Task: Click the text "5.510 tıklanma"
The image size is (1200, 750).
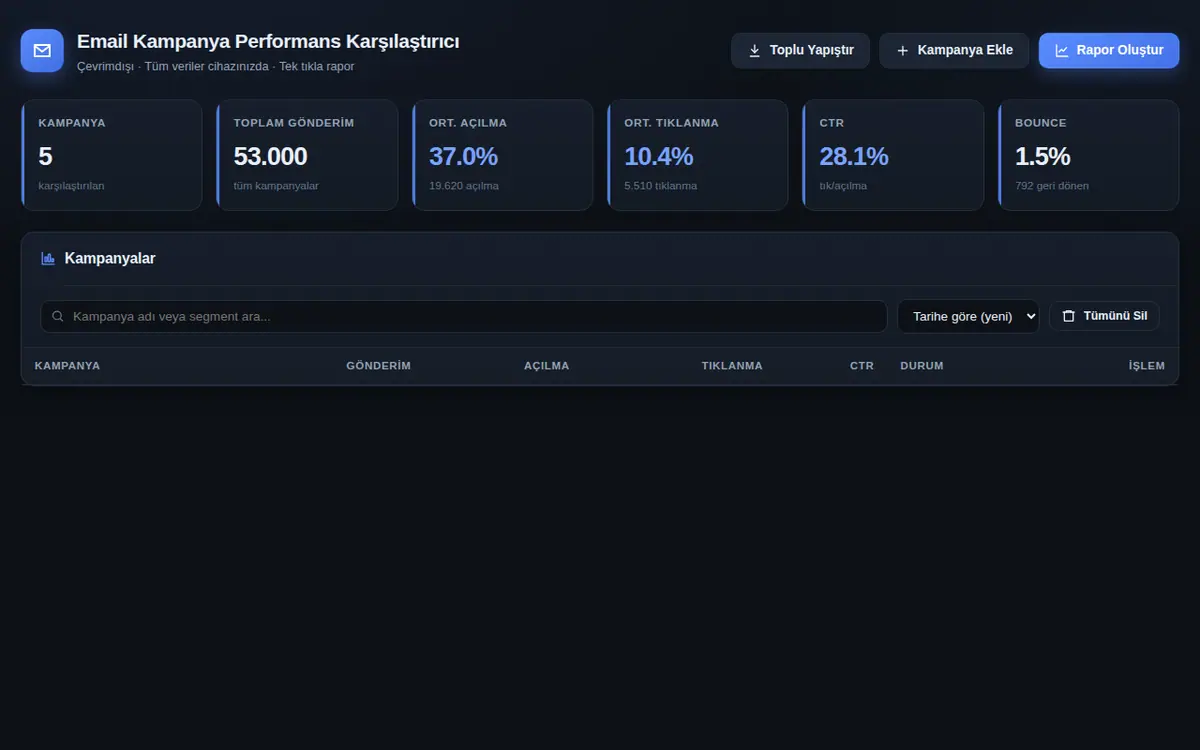Action: click(x=661, y=186)
